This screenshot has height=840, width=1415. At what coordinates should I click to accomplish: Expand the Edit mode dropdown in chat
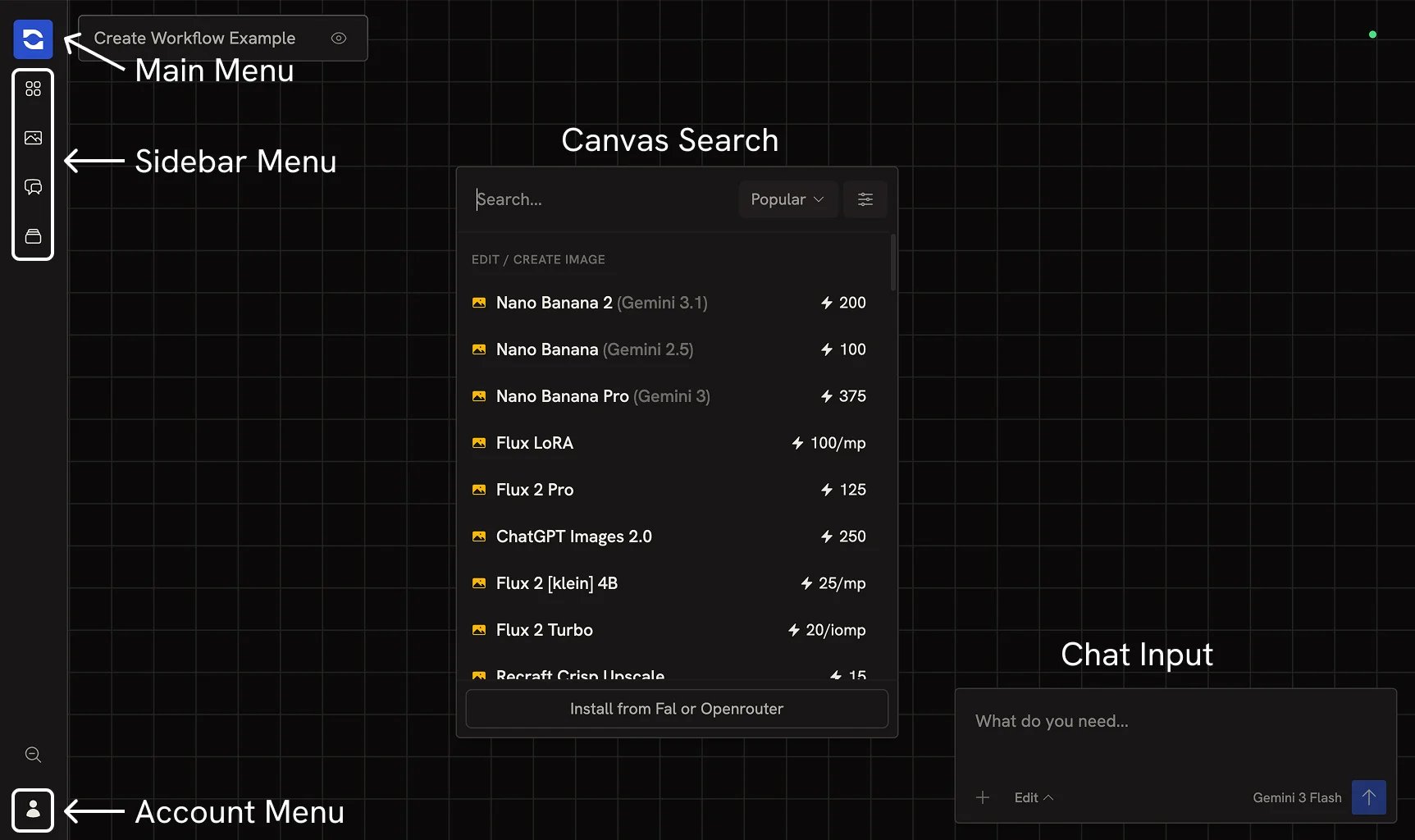pyautogui.click(x=1034, y=797)
